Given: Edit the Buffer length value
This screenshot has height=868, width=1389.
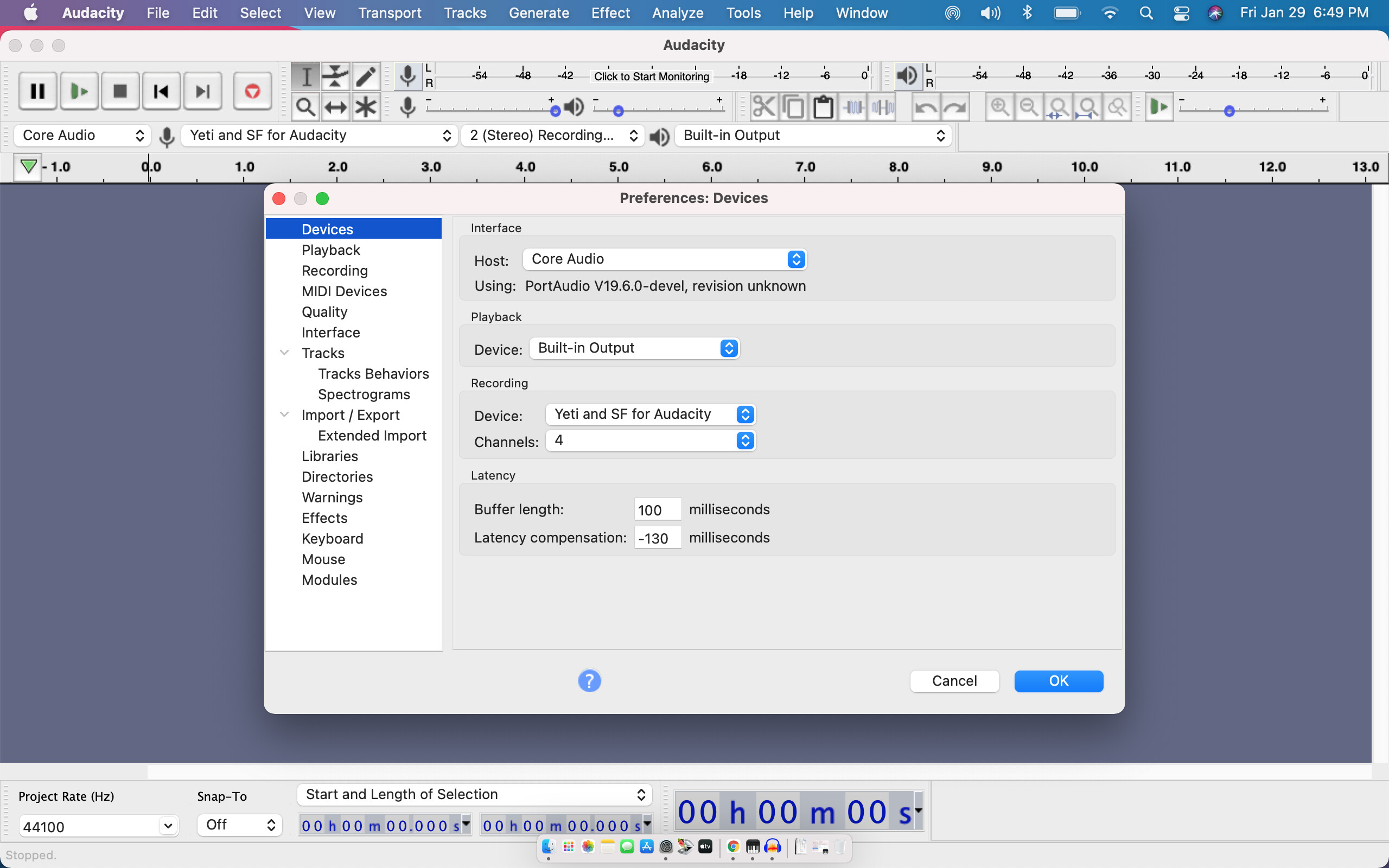Looking at the screenshot, I should pos(657,509).
